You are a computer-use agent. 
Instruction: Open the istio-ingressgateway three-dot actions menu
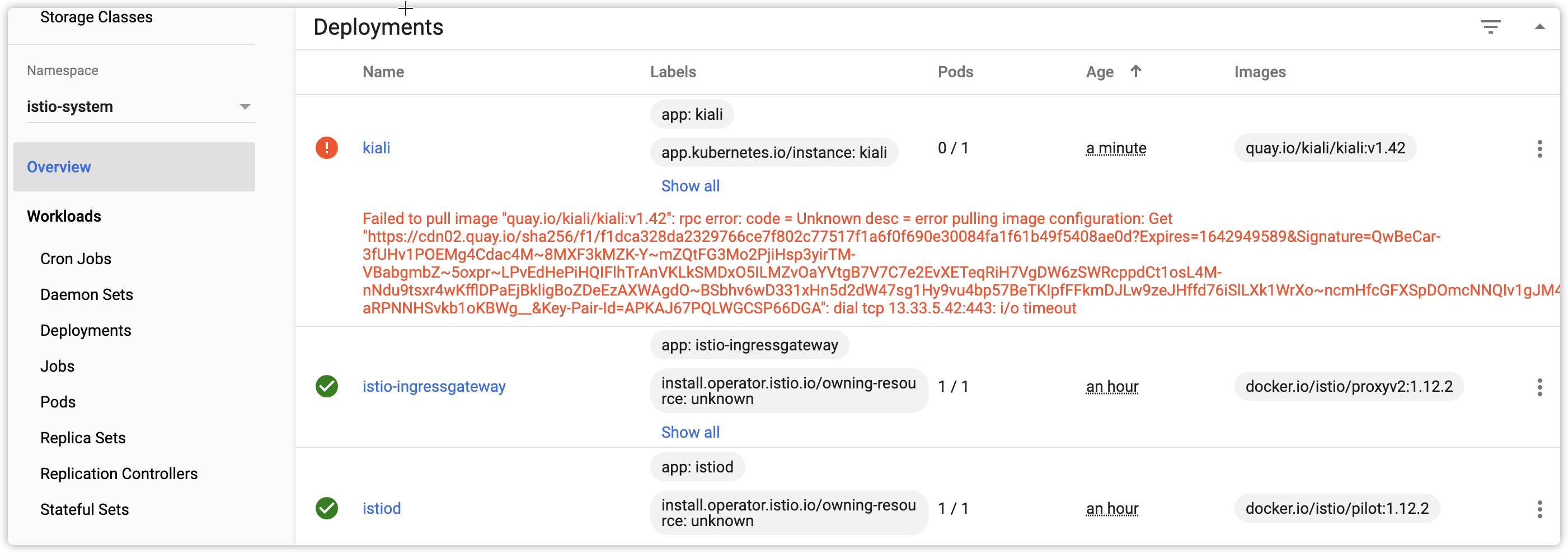[1539, 387]
